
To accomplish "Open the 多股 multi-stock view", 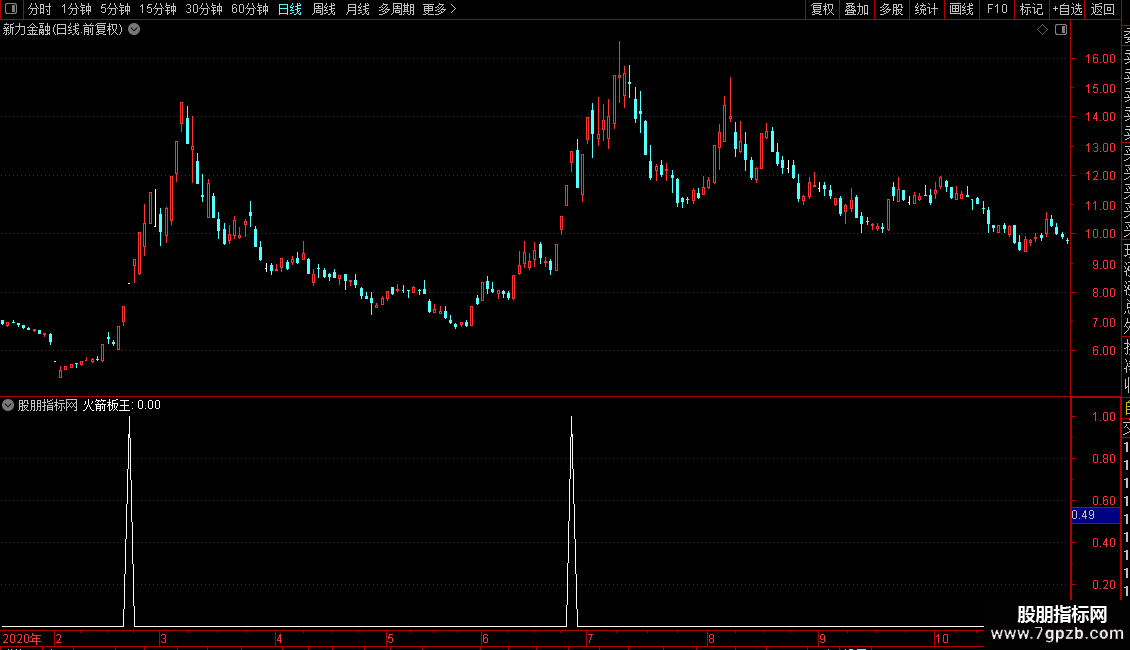I will [x=891, y=9].
